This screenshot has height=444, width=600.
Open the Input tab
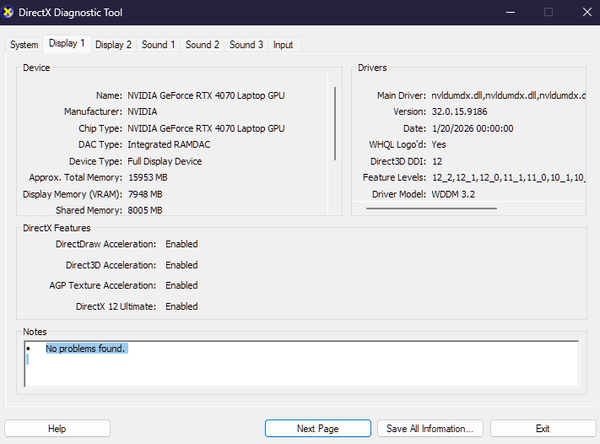click(283, 45)
